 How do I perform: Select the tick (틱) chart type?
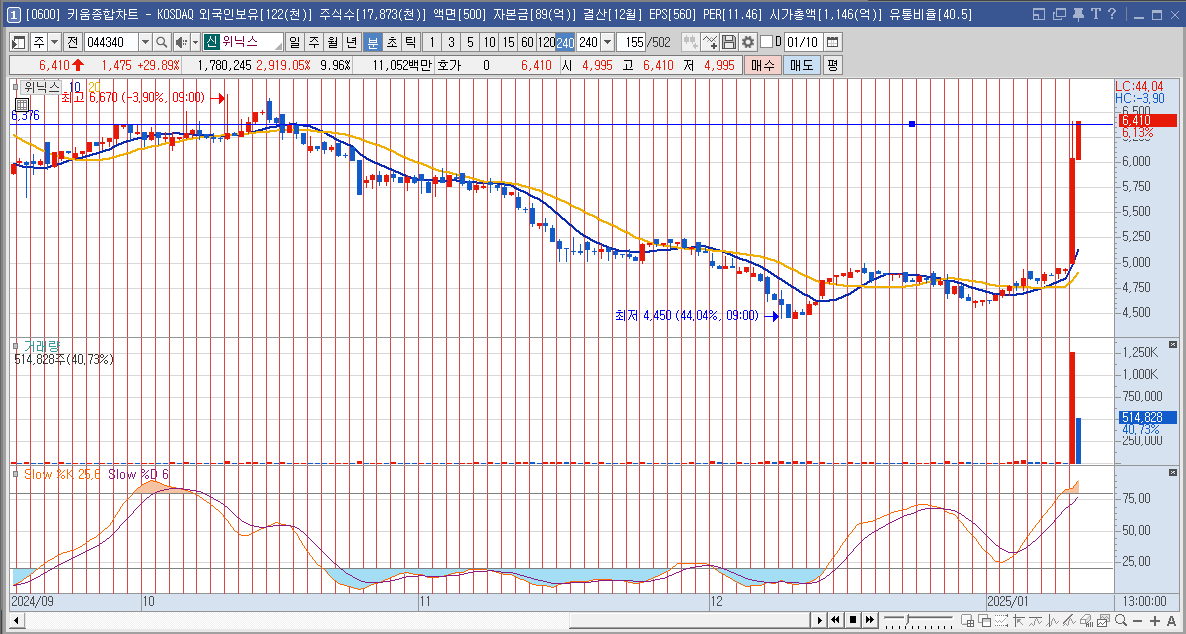[x=409, y=42]
